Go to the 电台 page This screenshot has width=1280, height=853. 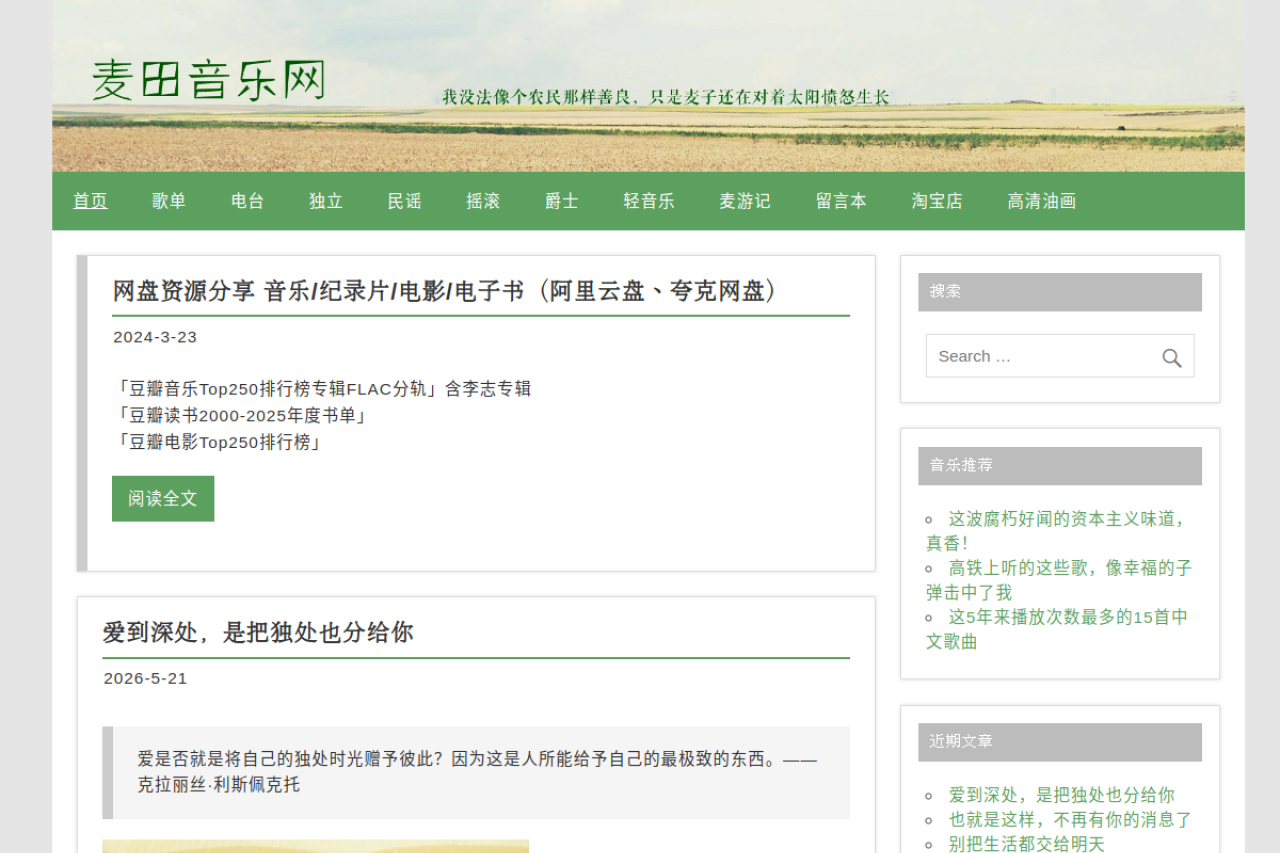pyautogui.click(x=248, y=201)
